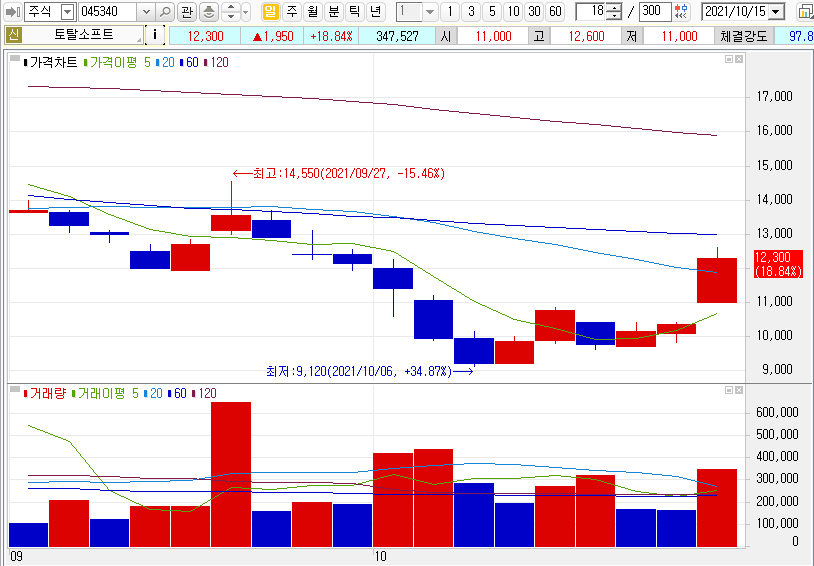Click the arrow-bar icon before the 주식 dropdown

(12, 11)
